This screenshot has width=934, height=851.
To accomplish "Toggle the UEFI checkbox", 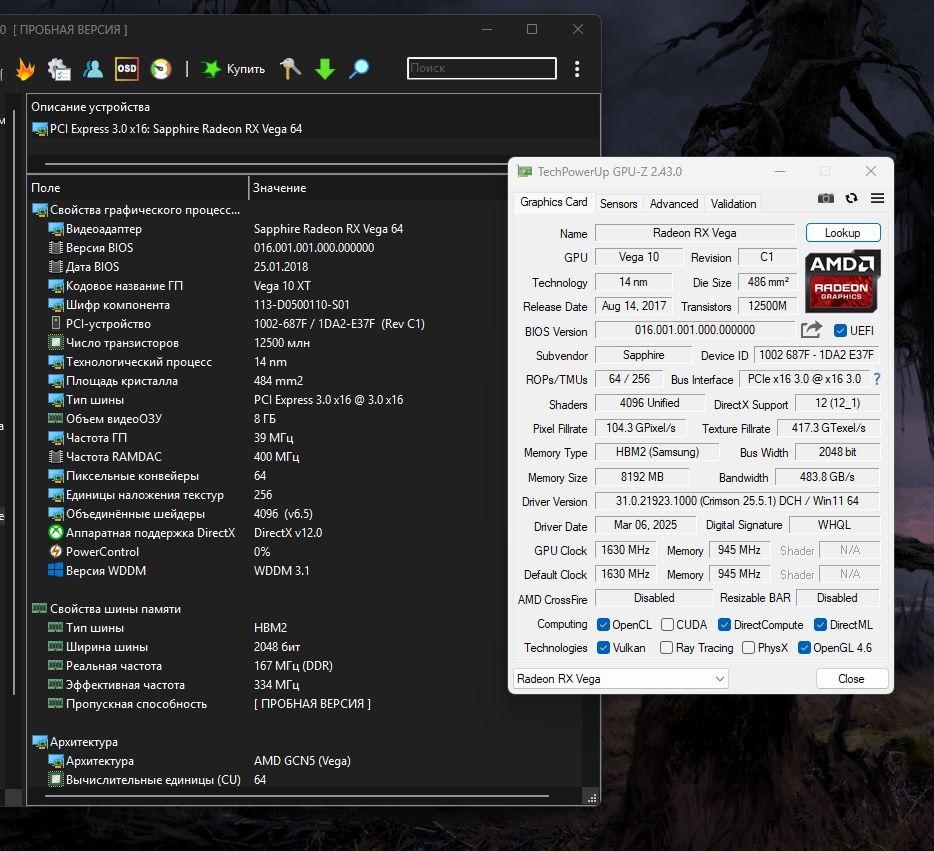I will coord(840,331).
